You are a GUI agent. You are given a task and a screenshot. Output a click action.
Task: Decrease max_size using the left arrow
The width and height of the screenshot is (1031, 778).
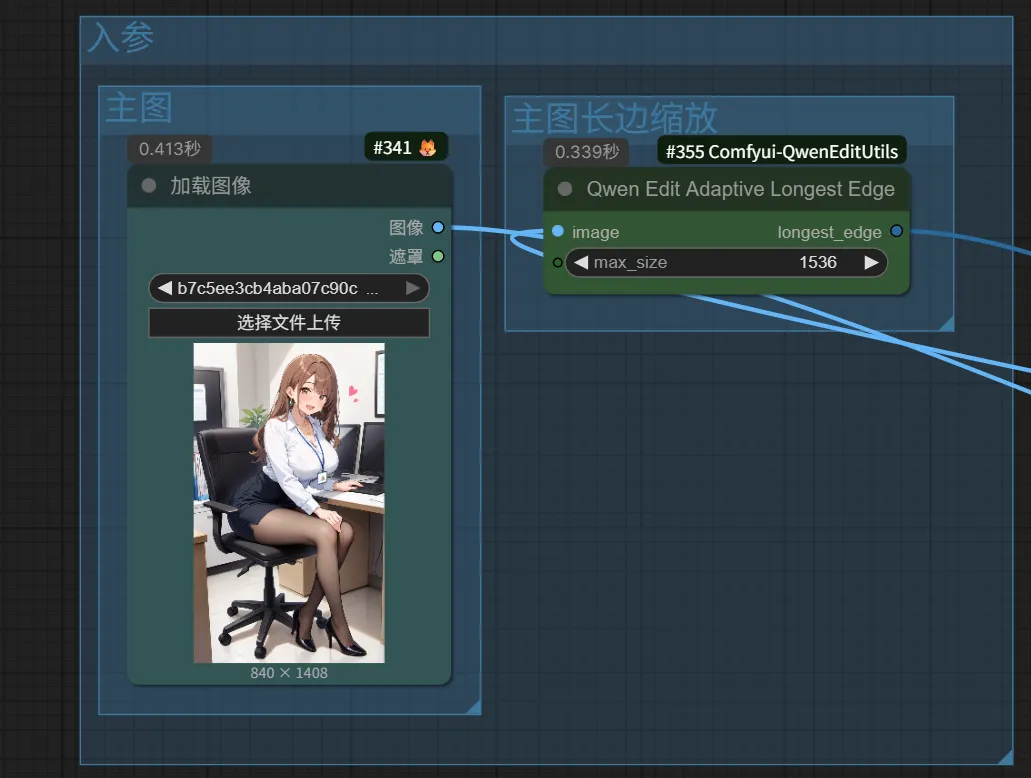pos(581,263)
